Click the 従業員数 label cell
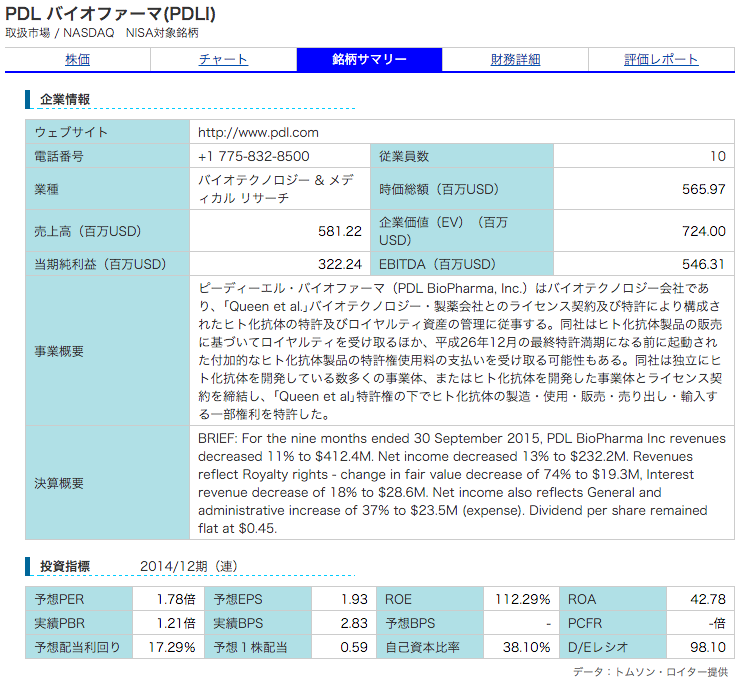This screenshot has width=742, height=686. pos(461,156)
